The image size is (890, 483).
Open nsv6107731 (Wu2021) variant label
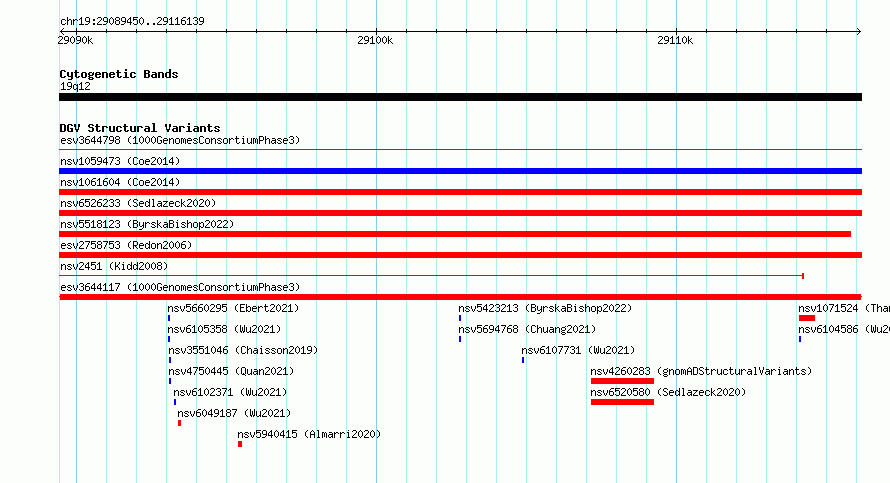click(578, 350)
